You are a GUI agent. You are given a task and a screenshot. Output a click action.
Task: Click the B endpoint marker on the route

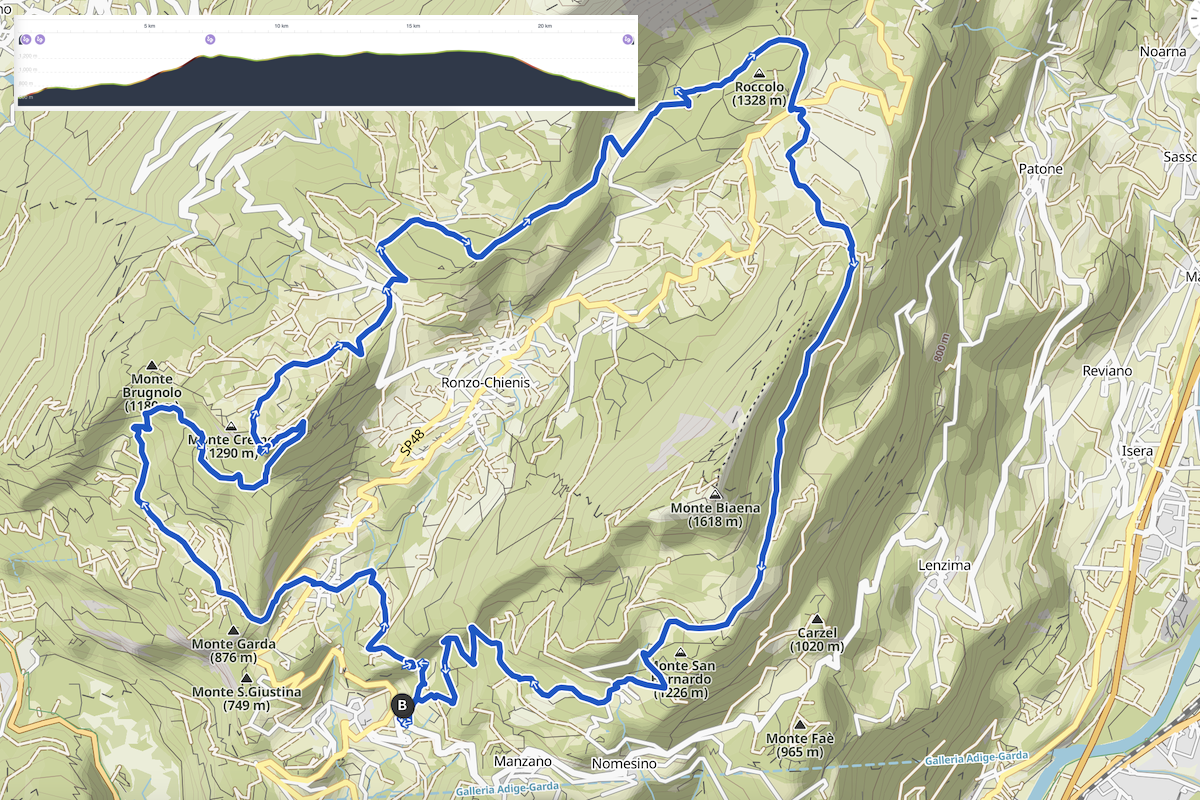point(402,705)
